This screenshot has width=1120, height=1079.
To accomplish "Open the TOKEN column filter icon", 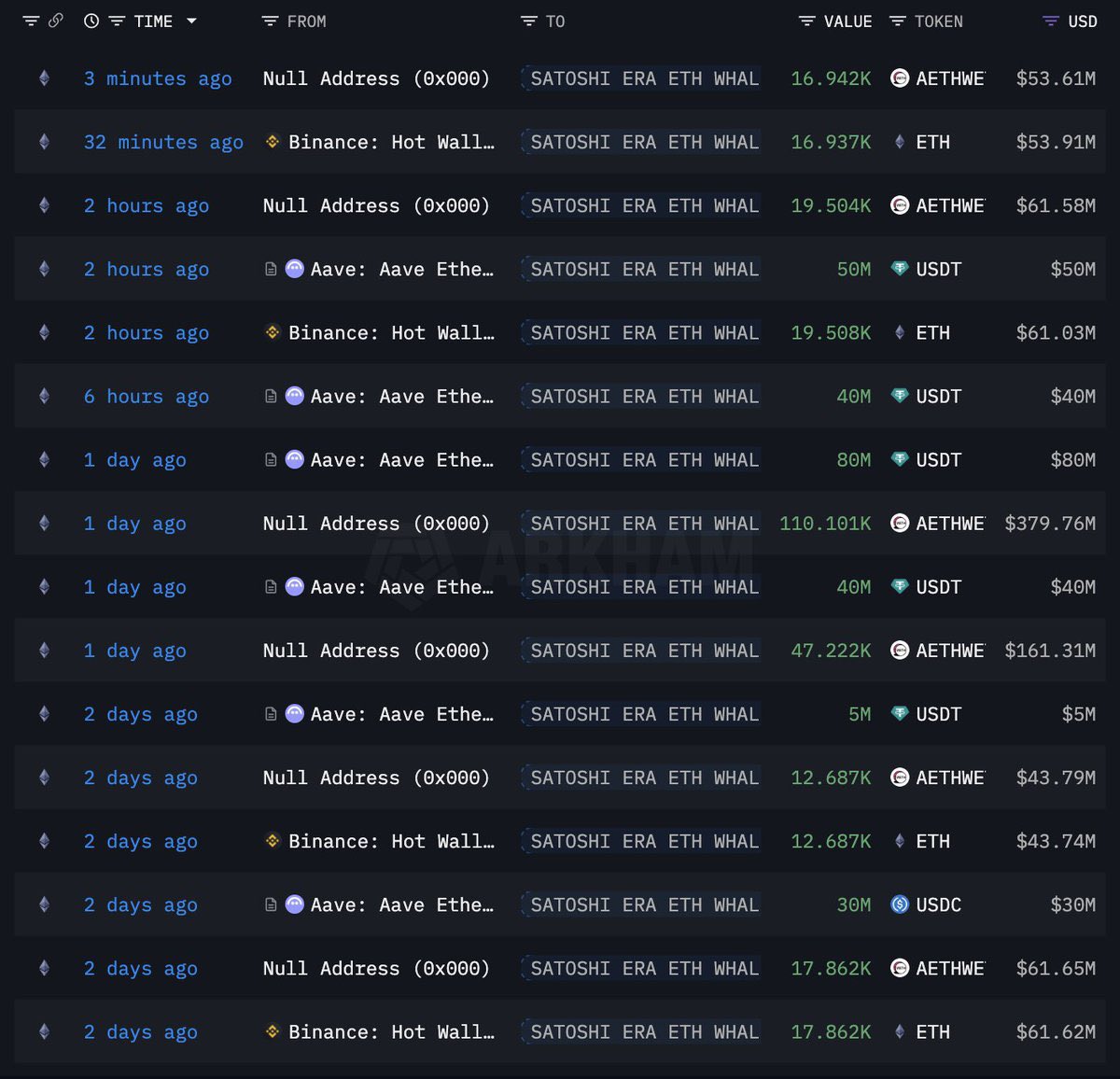I will (898, 21).
